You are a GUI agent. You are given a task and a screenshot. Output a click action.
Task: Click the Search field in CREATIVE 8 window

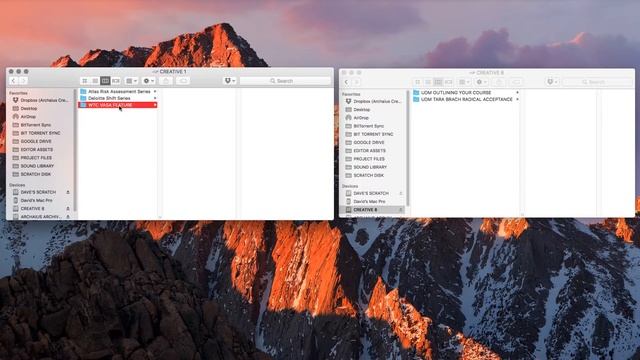[x=598, y=82]
